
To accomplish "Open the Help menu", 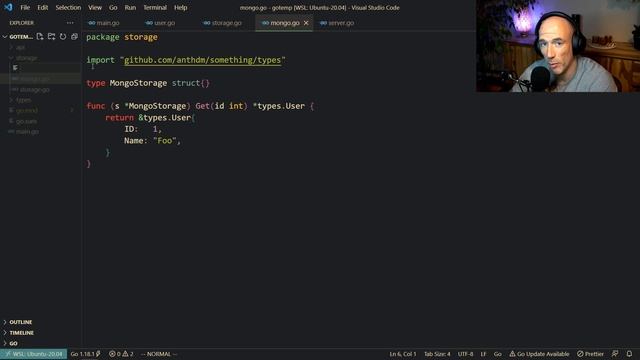I will click(x=180, y=7).
